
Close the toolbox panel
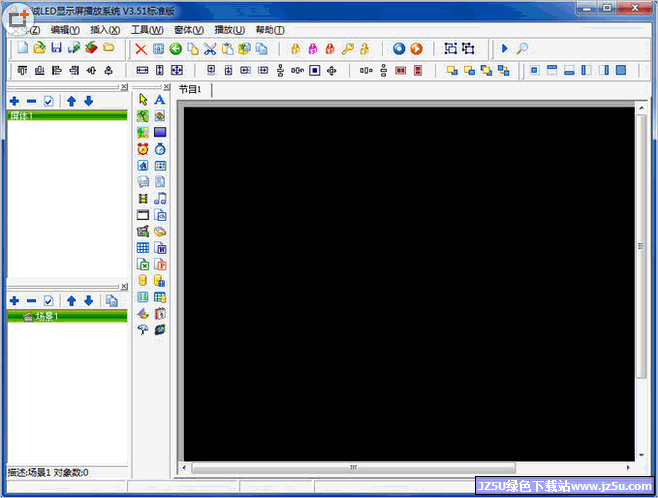click(x=167, y=87)
